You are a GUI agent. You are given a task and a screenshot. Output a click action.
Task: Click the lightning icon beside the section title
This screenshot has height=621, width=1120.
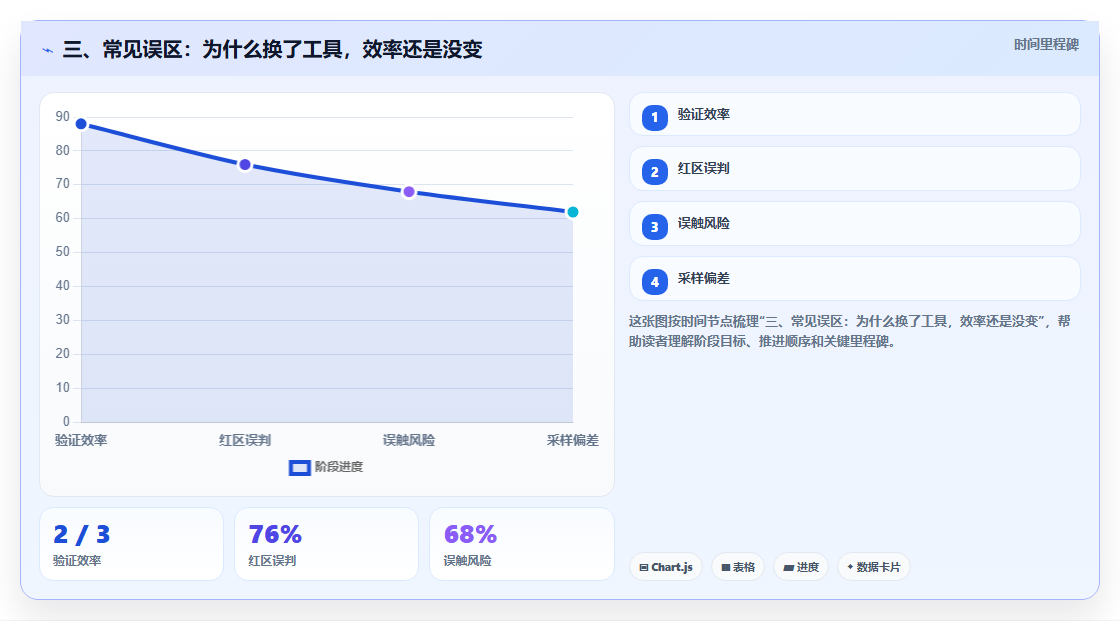click(48, 50)
